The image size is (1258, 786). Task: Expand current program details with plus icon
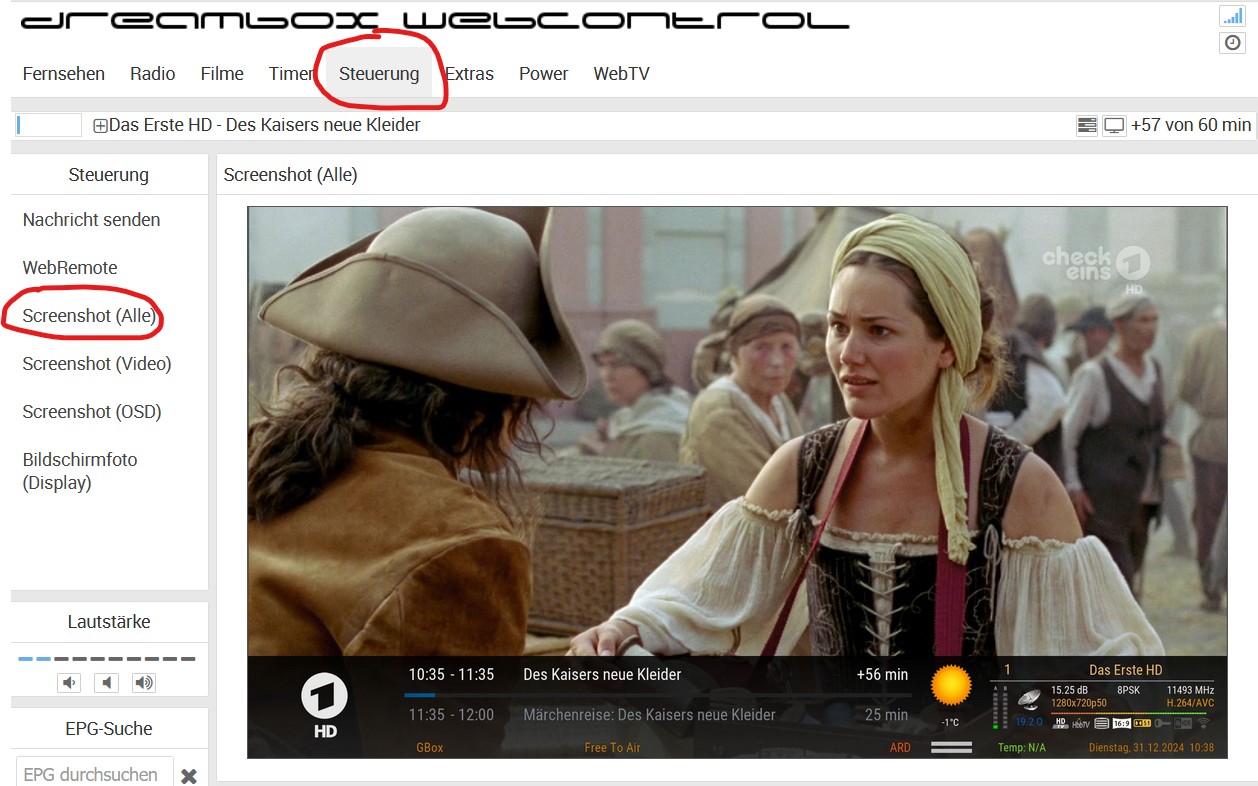[x=100, y=126]
